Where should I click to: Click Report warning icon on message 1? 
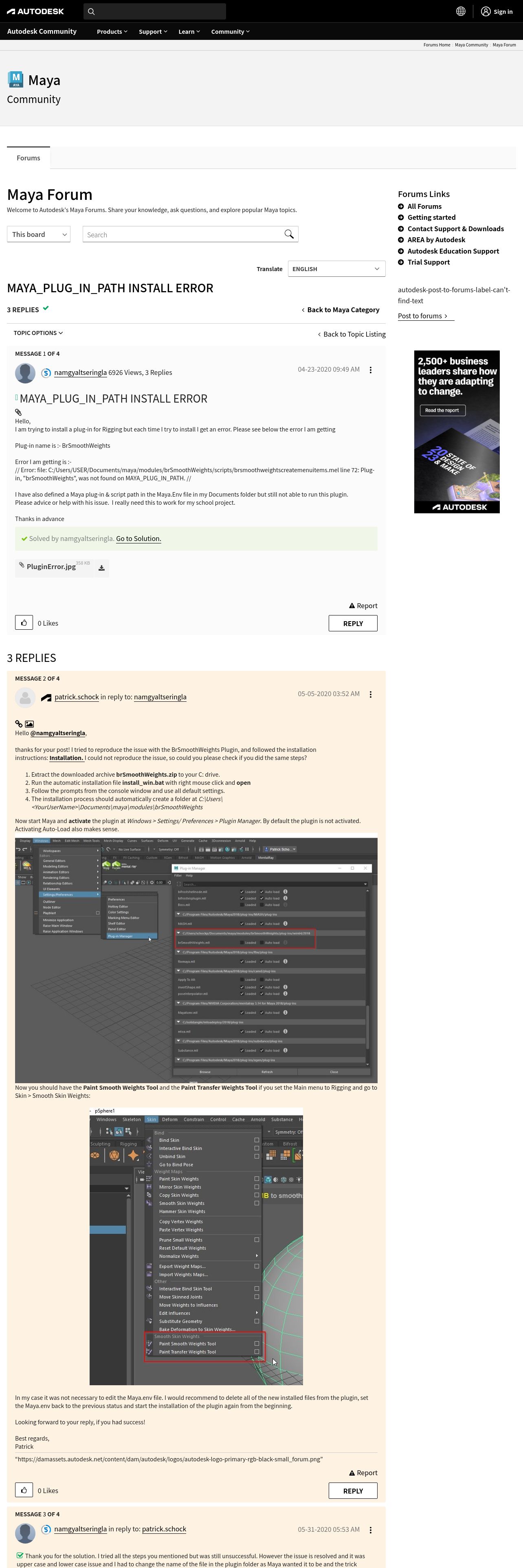[352, 606]
